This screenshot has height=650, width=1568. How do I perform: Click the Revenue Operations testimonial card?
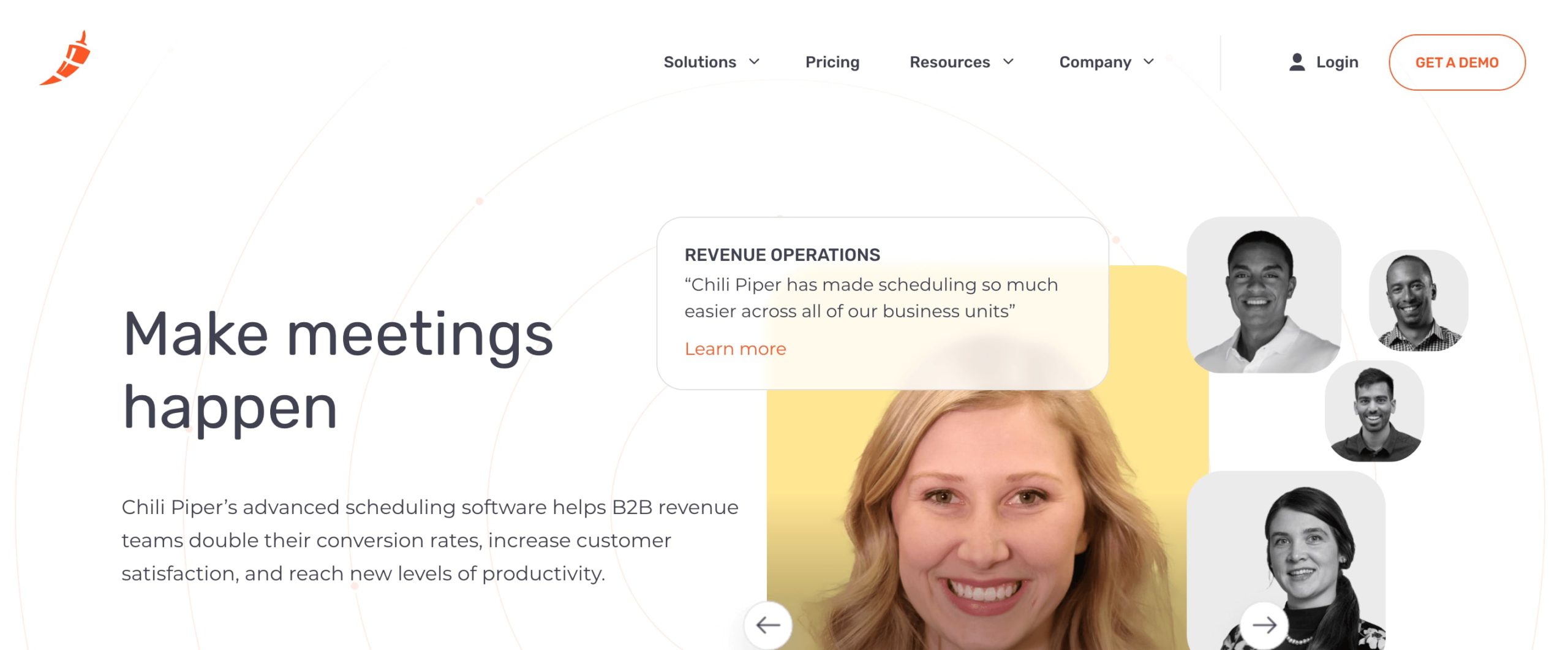point(883,303)
